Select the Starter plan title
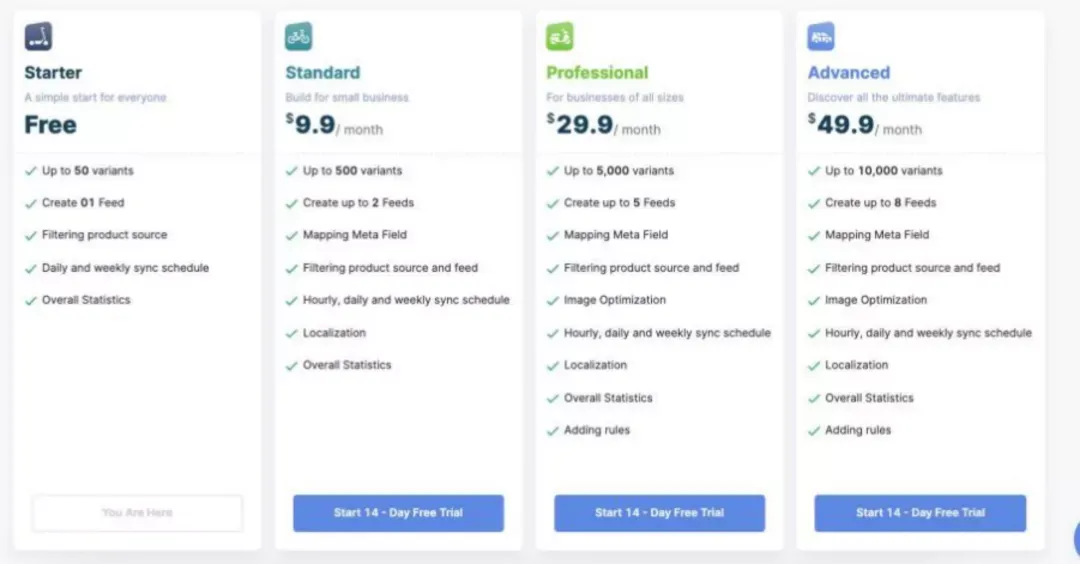 [53, 72]
